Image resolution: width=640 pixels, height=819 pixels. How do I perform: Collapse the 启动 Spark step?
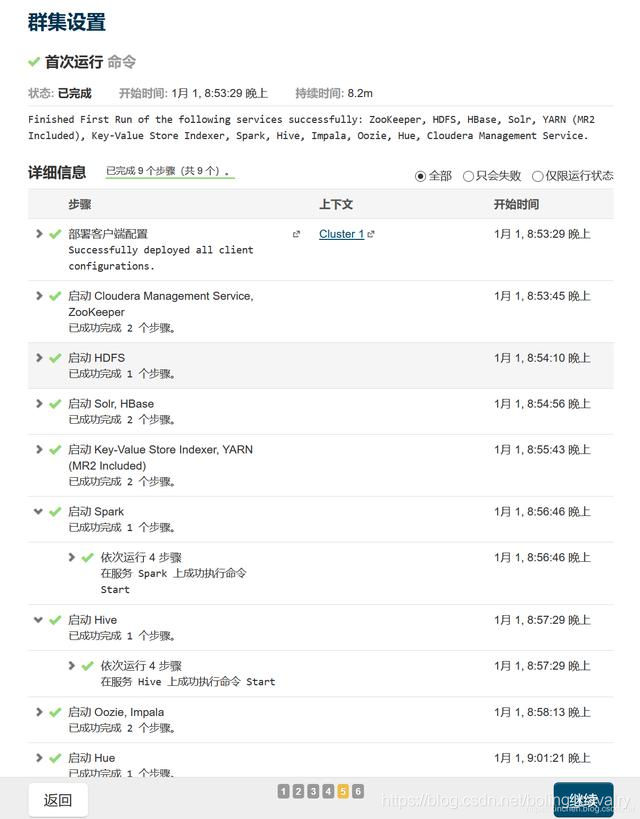coord(38,511)
